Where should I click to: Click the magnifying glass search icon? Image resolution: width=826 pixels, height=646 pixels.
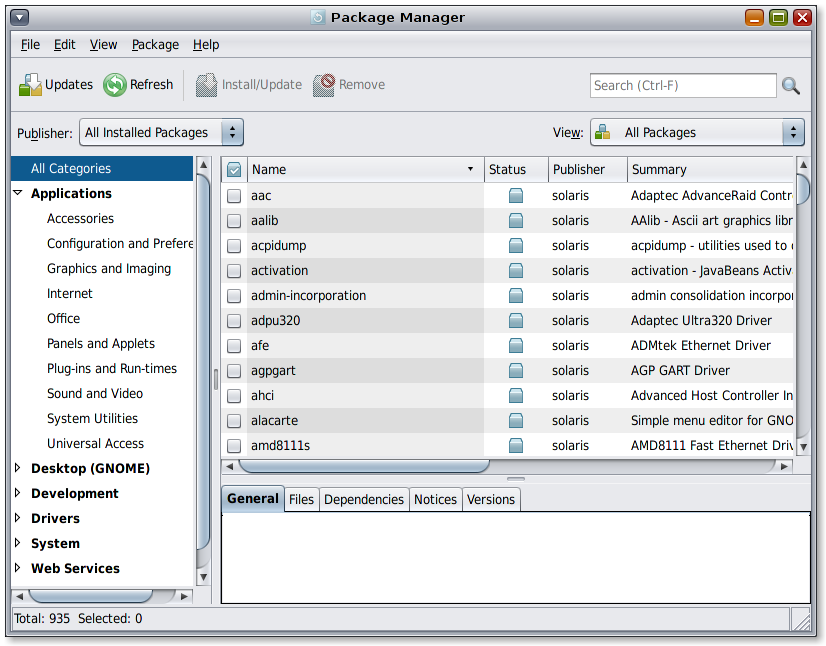coord(791,86)
